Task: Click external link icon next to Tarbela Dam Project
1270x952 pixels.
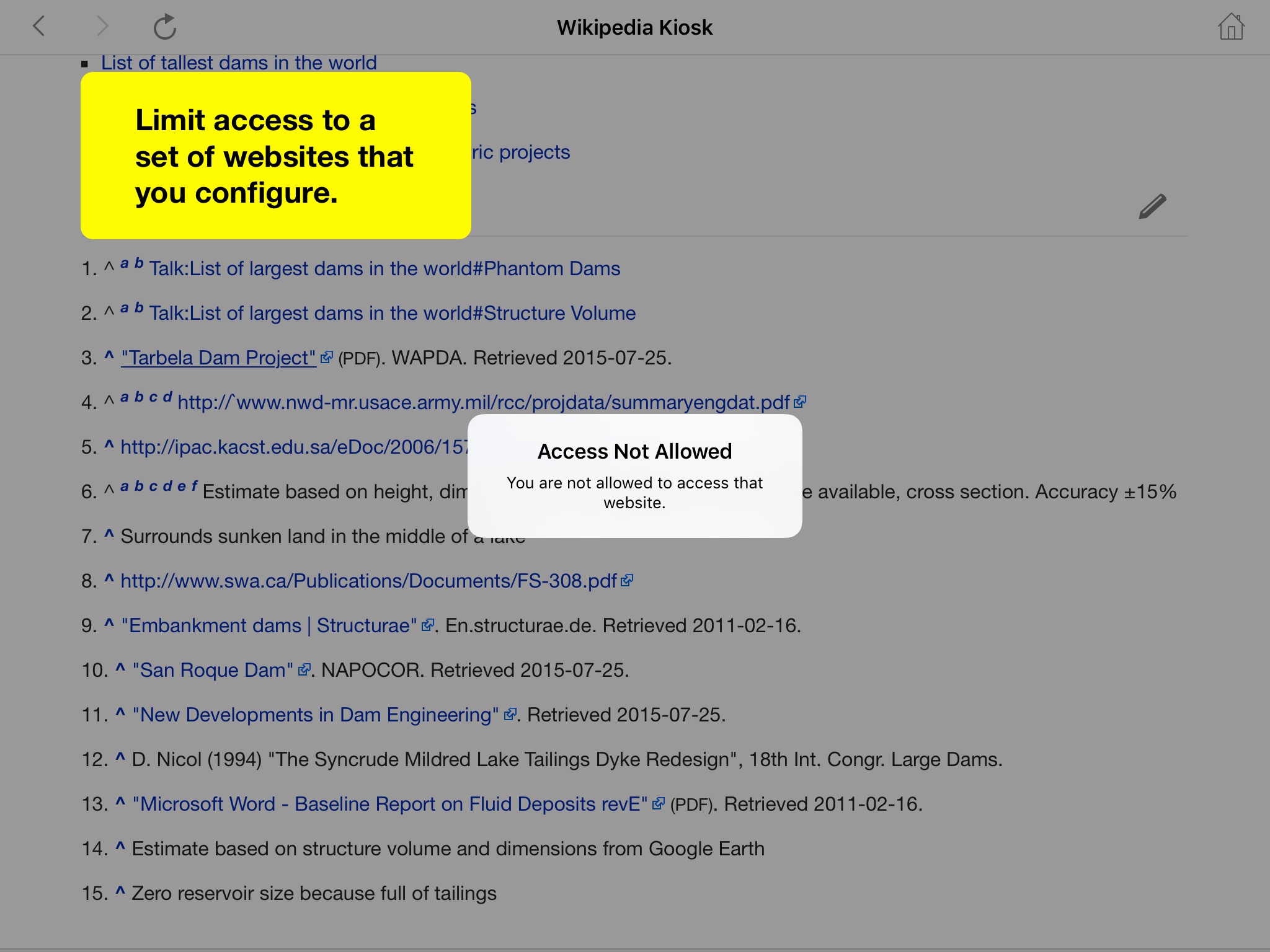Action: pos(327,357)
